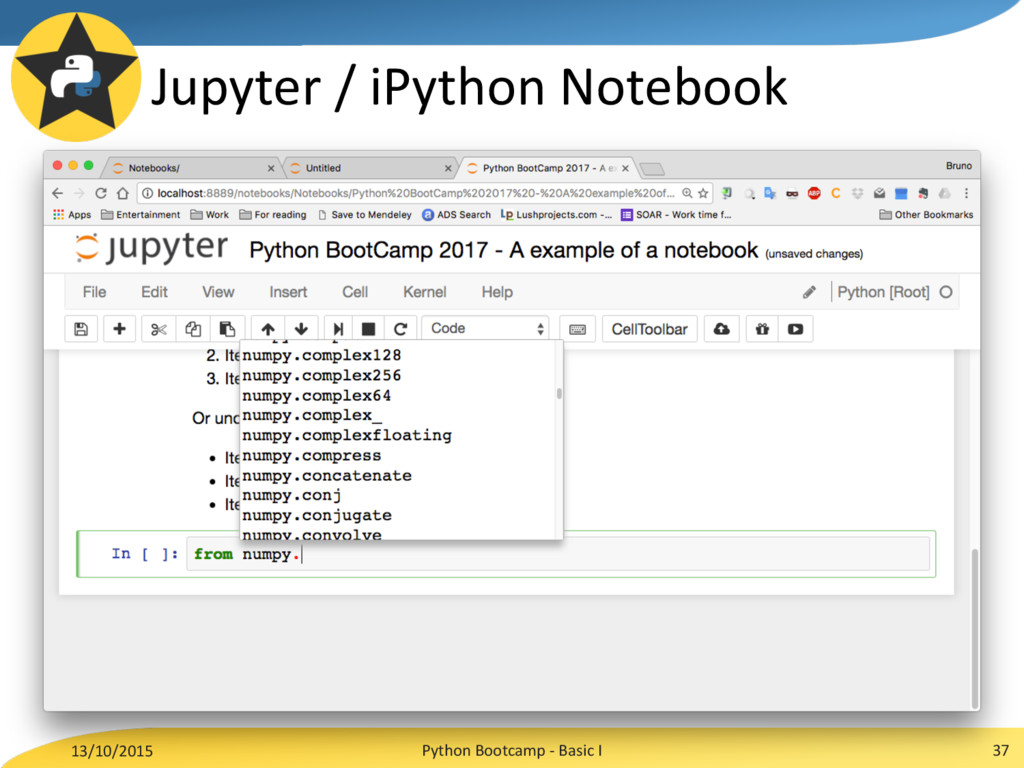Image resolution: width=1024 pixels, height=768 pixels.
Task: Click the cloud upload toolbar icon
Action: click(x=722, y=329)
